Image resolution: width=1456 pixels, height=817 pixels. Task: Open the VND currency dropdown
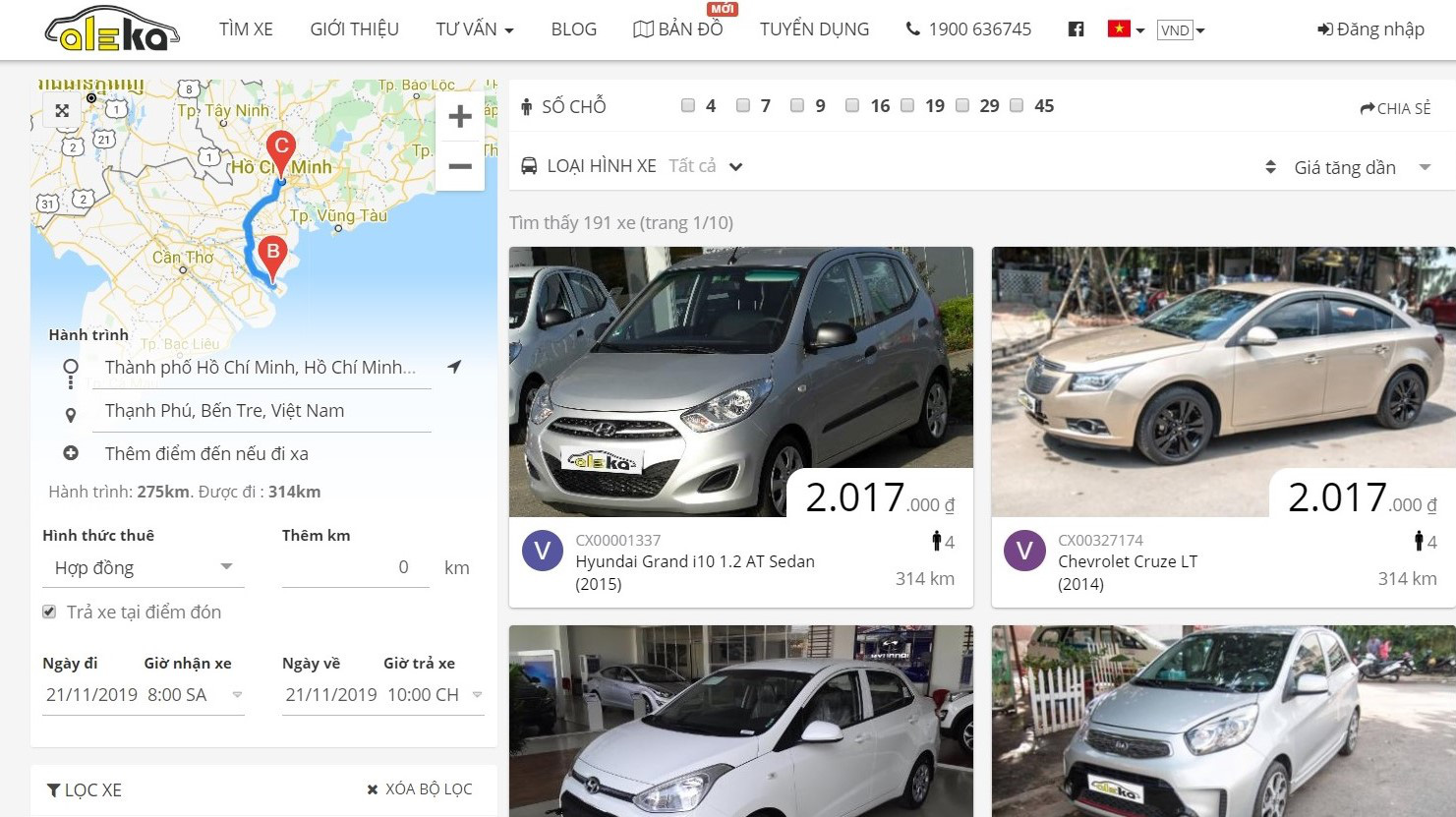coord(1181,29)
